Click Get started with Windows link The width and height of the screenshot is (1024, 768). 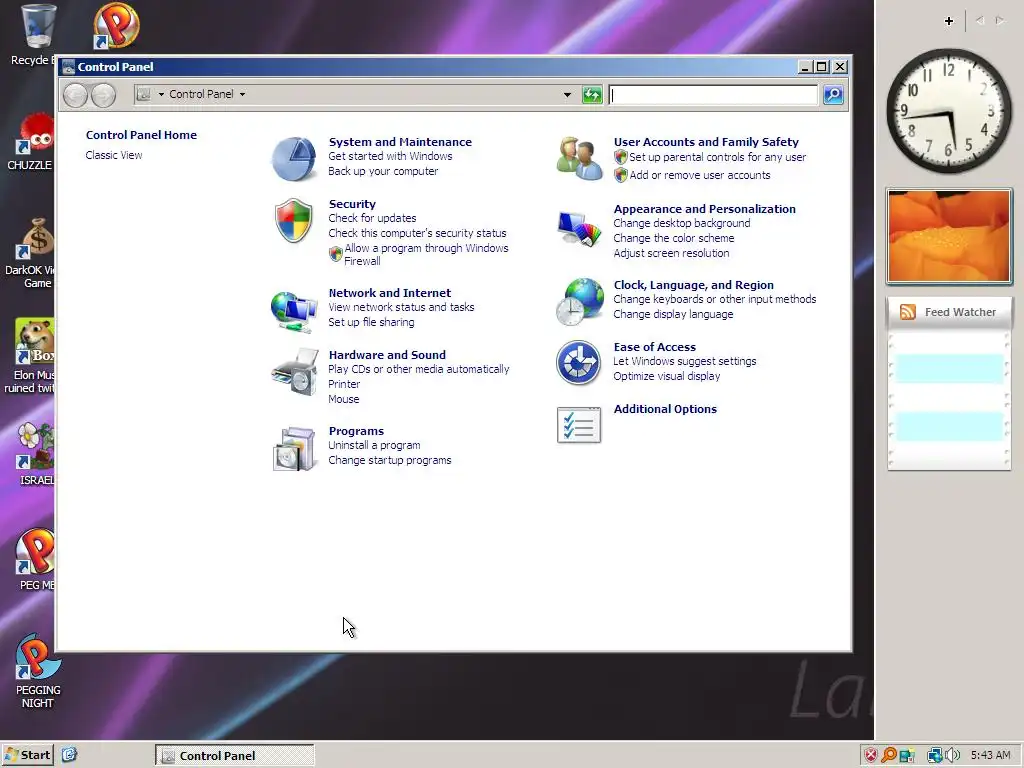coord(391,157)
